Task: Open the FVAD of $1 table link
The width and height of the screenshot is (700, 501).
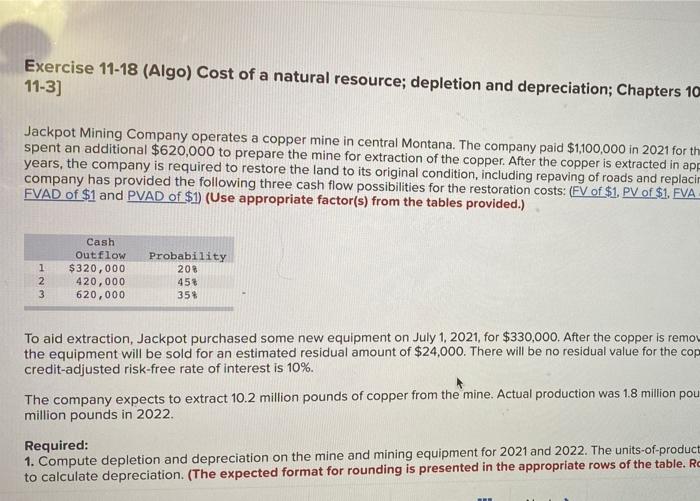Action: (x=60, y=195)
